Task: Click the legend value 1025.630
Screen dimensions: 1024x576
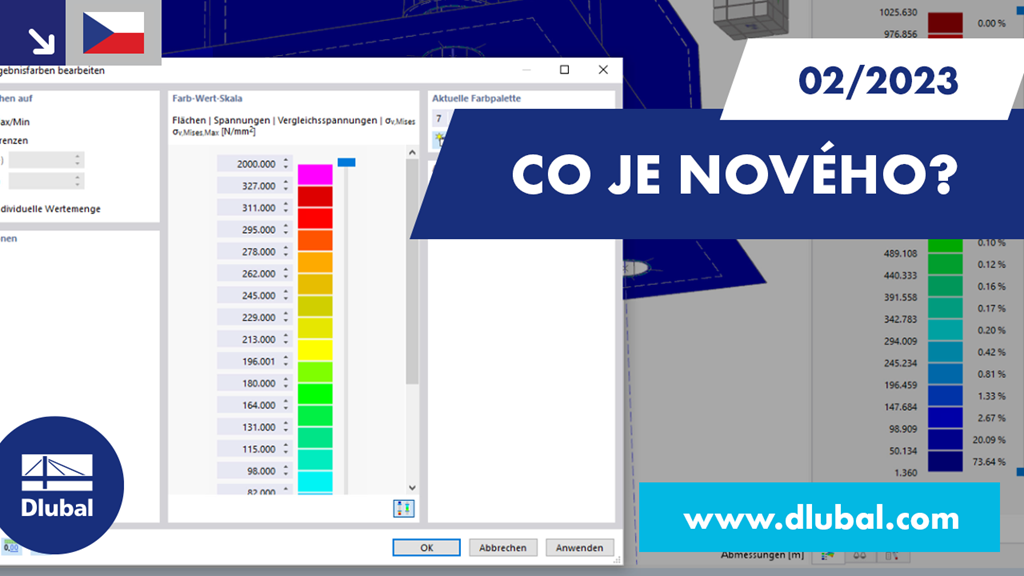Action: coord(898,12)
